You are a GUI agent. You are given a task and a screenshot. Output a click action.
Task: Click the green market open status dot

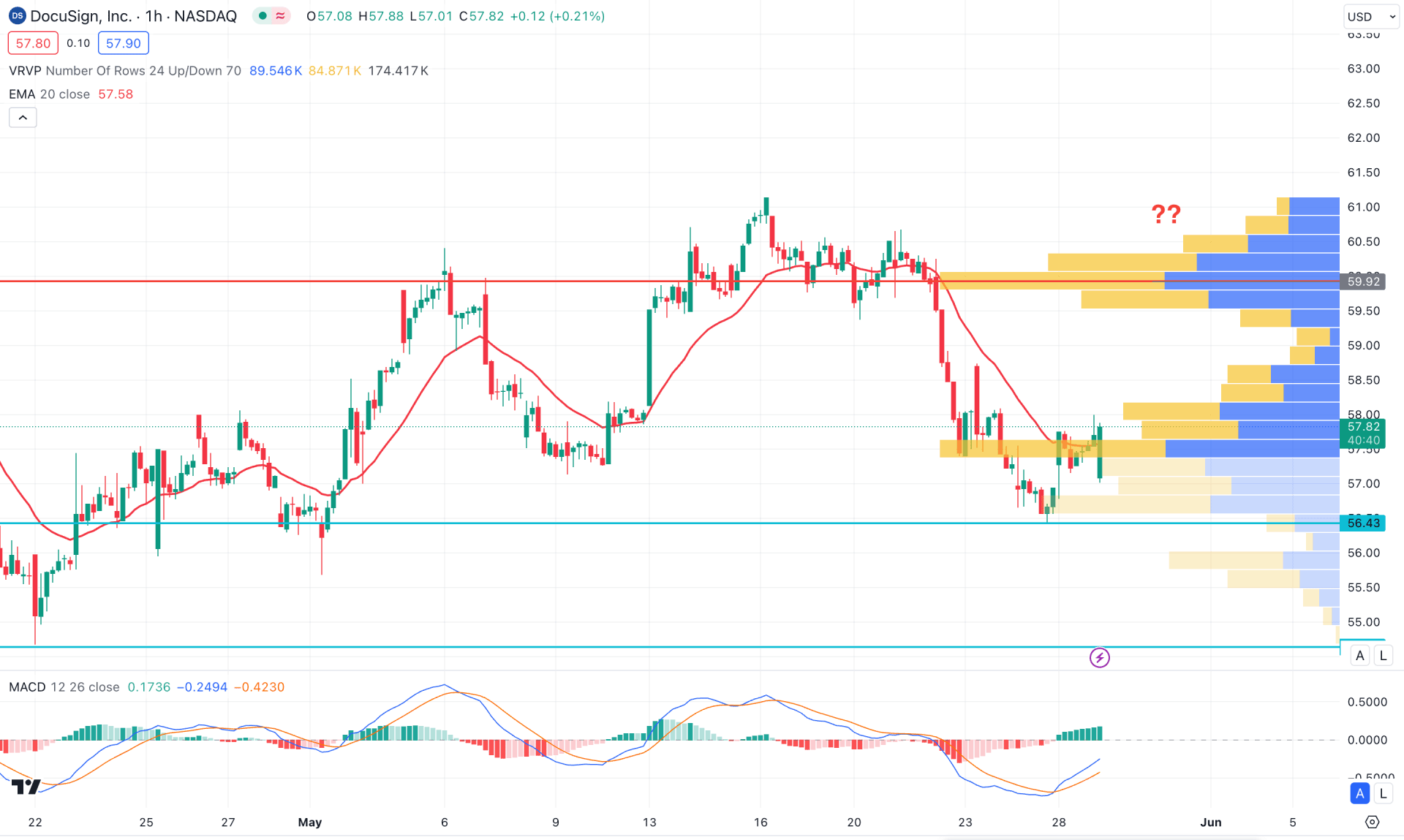point(263,16)
